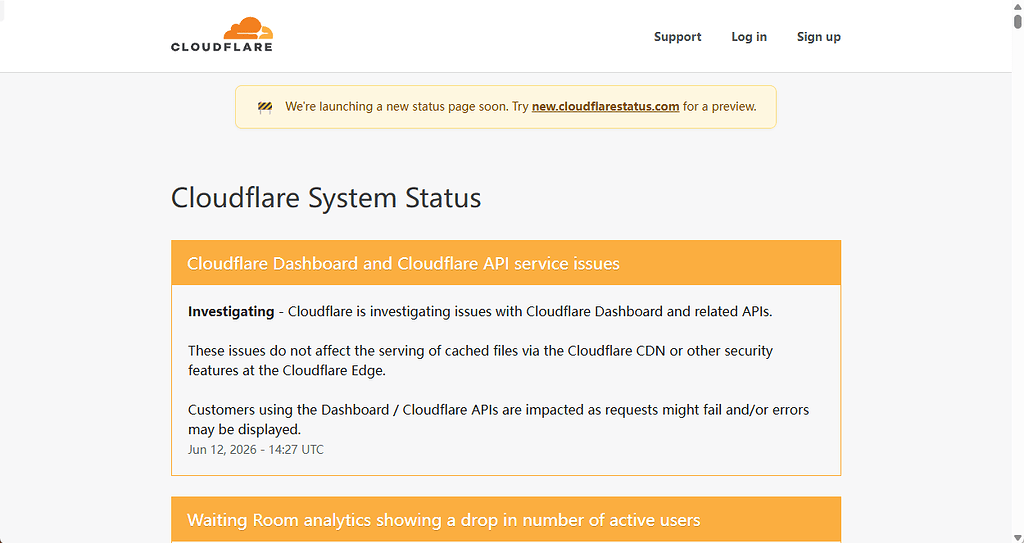
Task: Click the Investigating status label
Action: [x=231, y=312]
